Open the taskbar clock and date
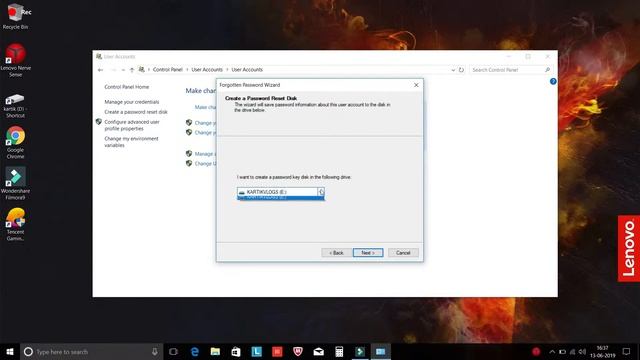Viewport: 640px width, 360px height. [x=602, y=351]
